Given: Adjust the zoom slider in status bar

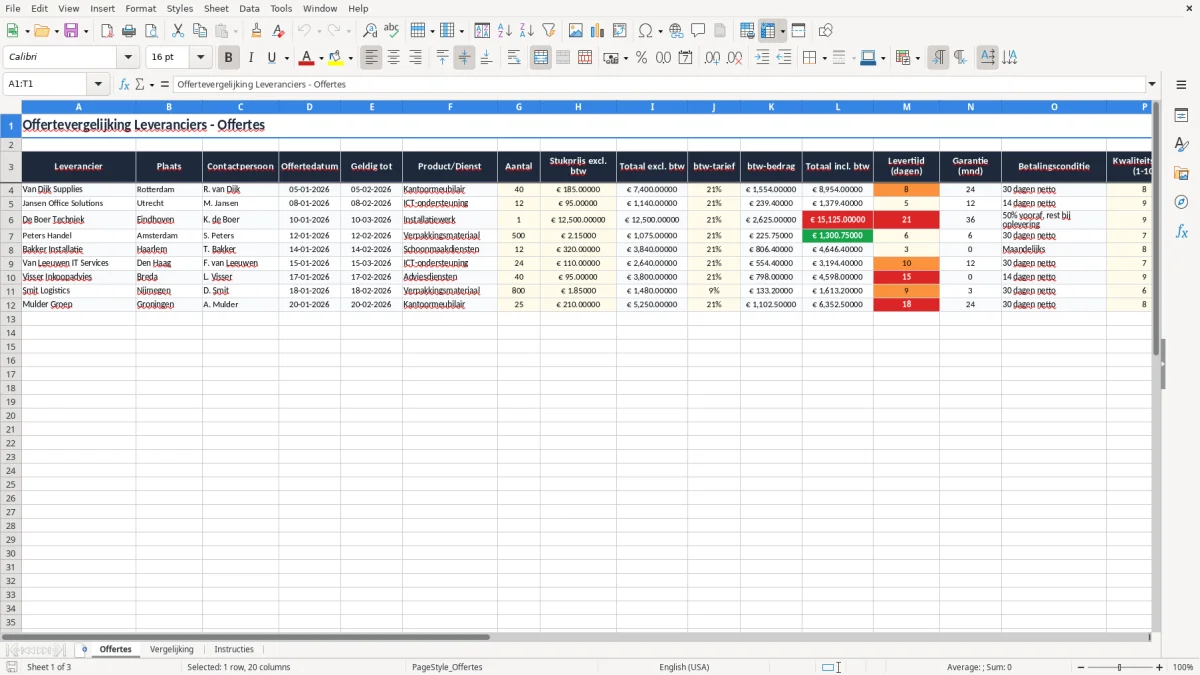Looking at the screenshot, I should tap(1119, 667).
